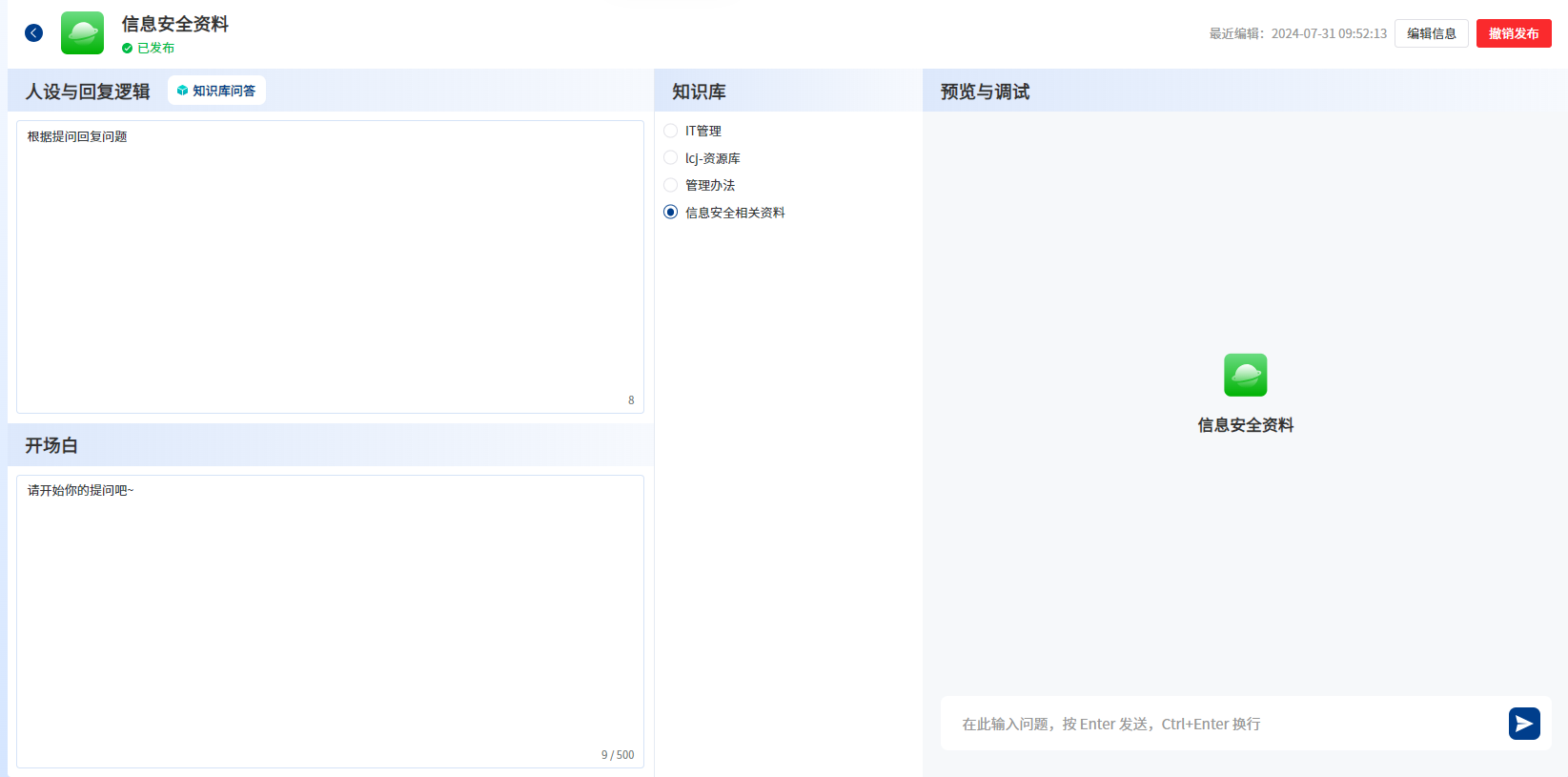The width and height of the screenshot is (1568, 777).
Task: Select the IT管理 knowledge base radio
Action: pyautogui.click(x=671, y=131)
